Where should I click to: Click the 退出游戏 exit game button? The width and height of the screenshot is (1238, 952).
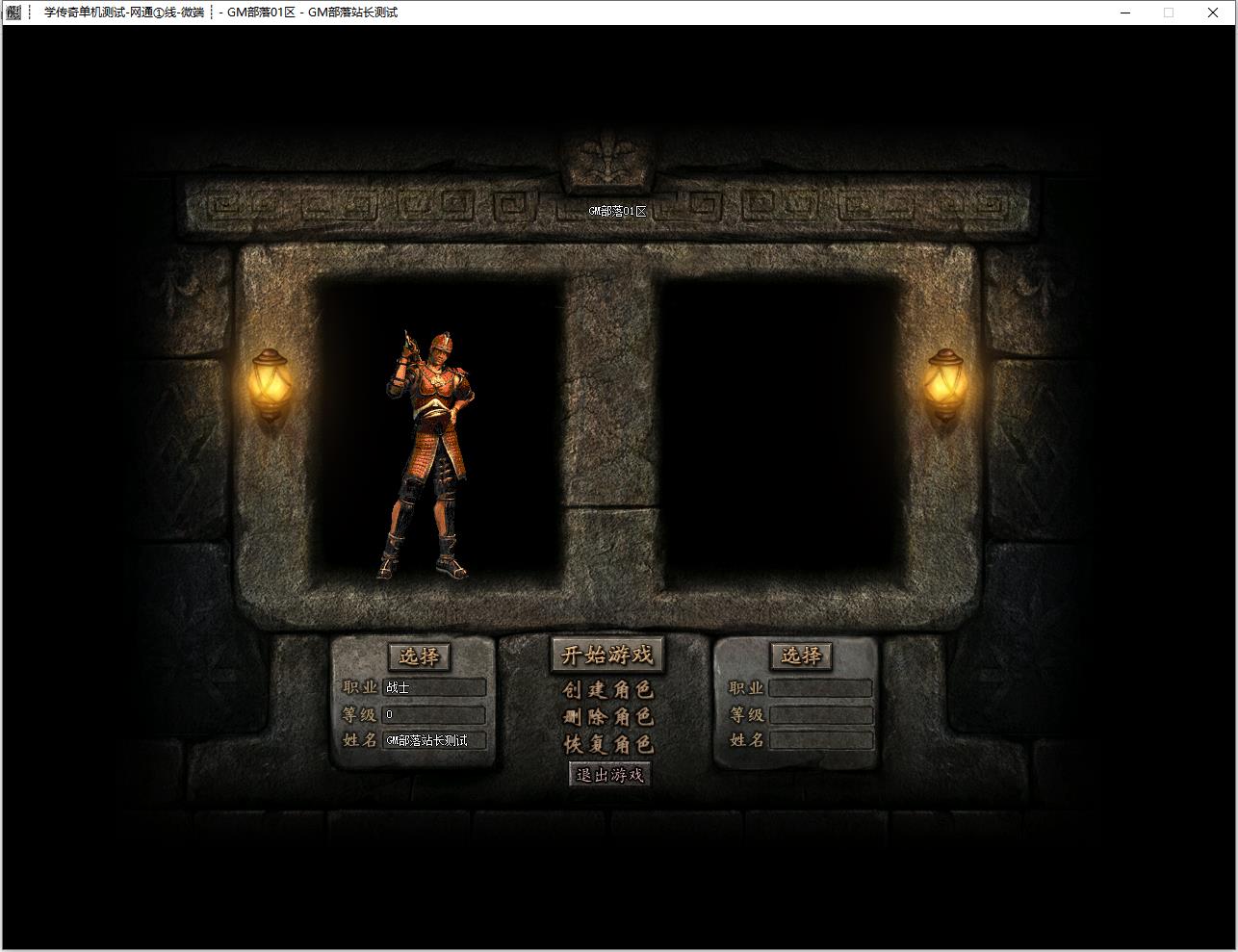click(609, 774)
